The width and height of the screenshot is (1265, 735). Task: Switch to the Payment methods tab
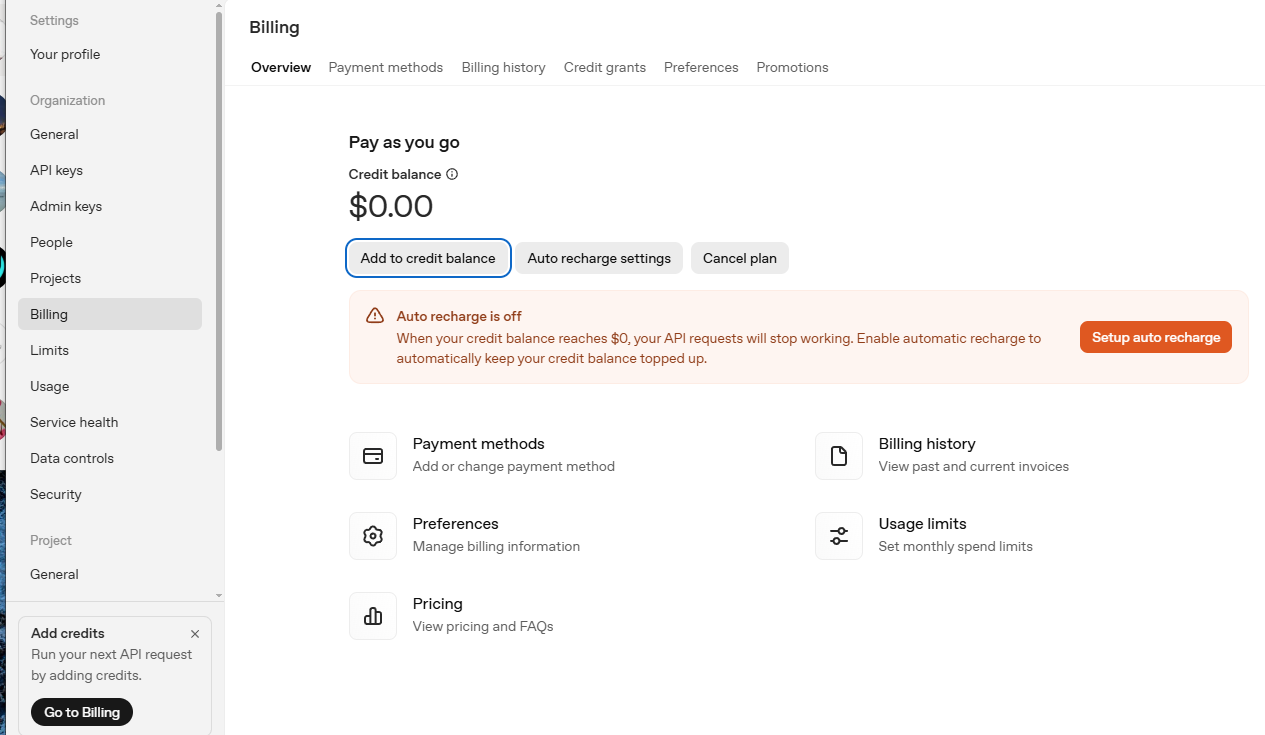point(386,67)
